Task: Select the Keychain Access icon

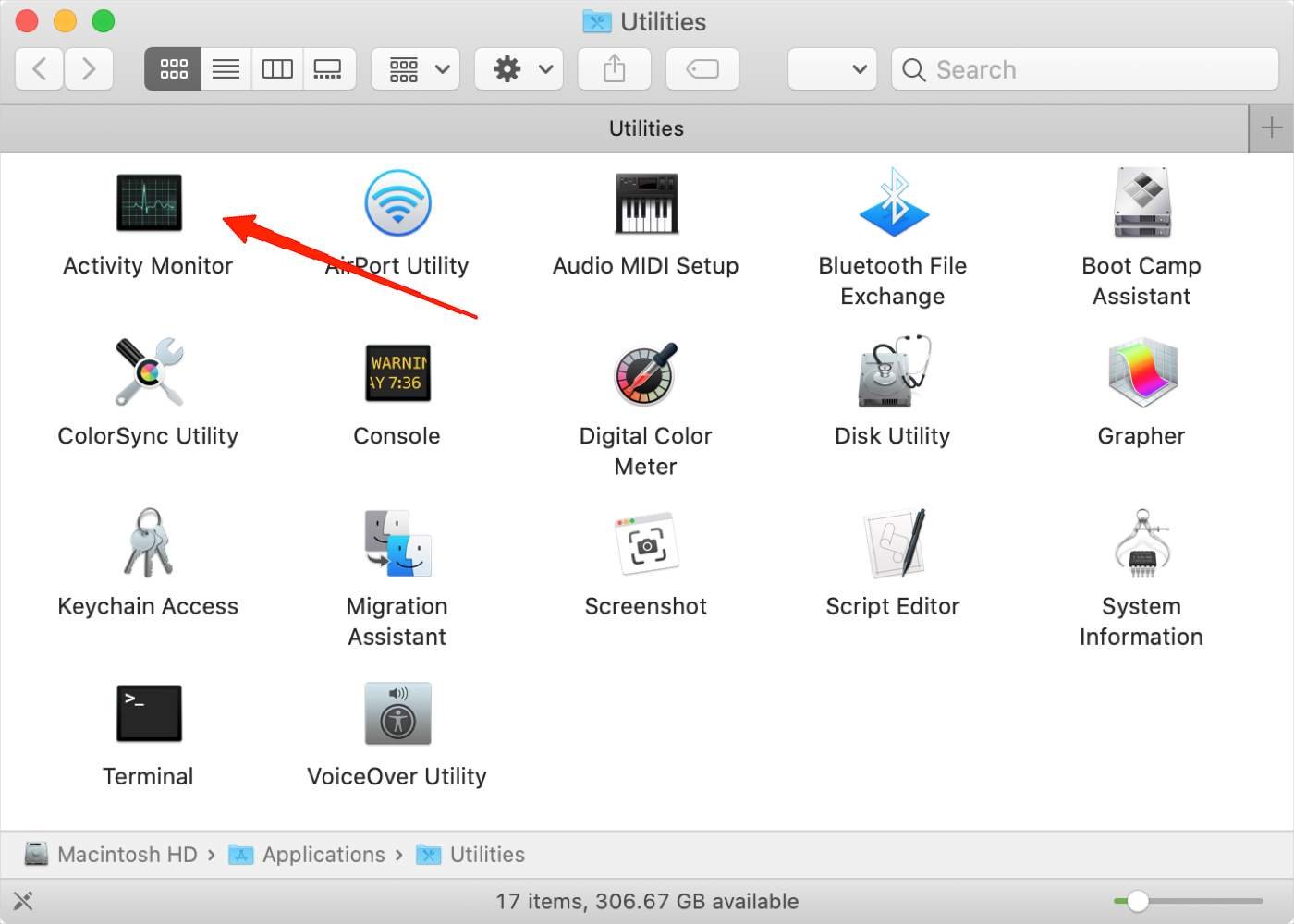Action: pos(149,543)
